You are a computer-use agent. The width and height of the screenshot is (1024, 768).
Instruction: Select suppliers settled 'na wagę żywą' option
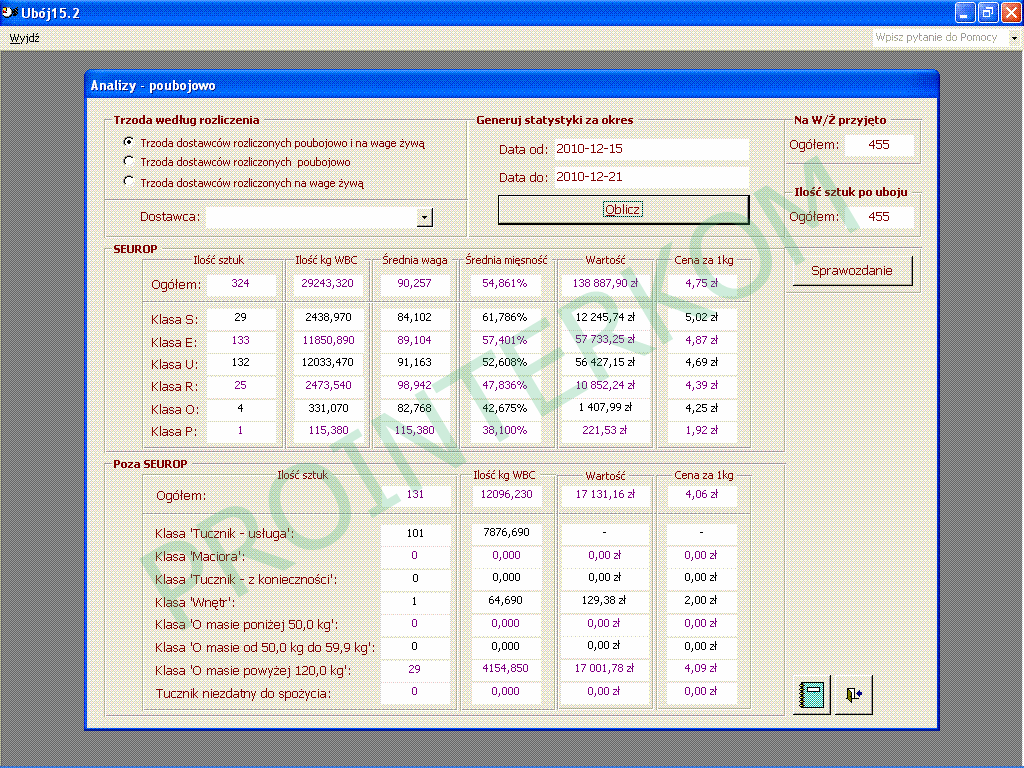pyautogui.click(x=128, y=182)
